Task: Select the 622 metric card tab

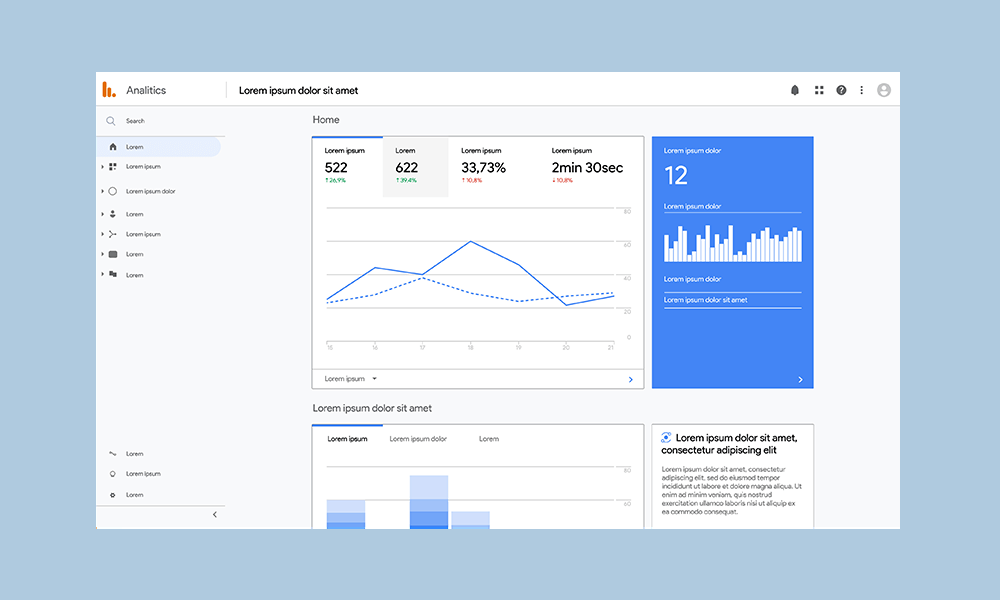Action: pyautogui.click(x=415, y=166)
